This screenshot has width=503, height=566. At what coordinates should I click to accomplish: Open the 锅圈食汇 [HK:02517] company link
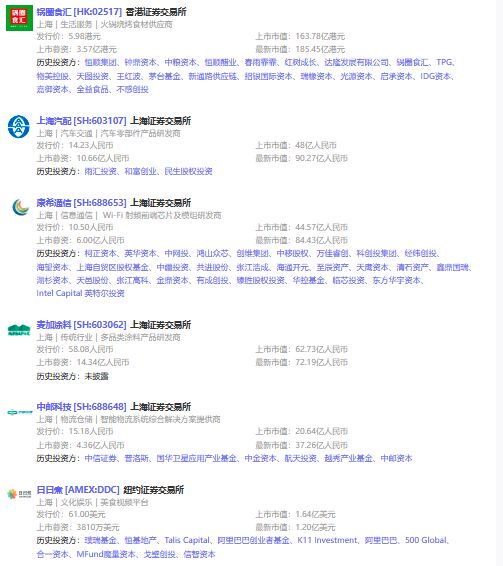[79, 12]
